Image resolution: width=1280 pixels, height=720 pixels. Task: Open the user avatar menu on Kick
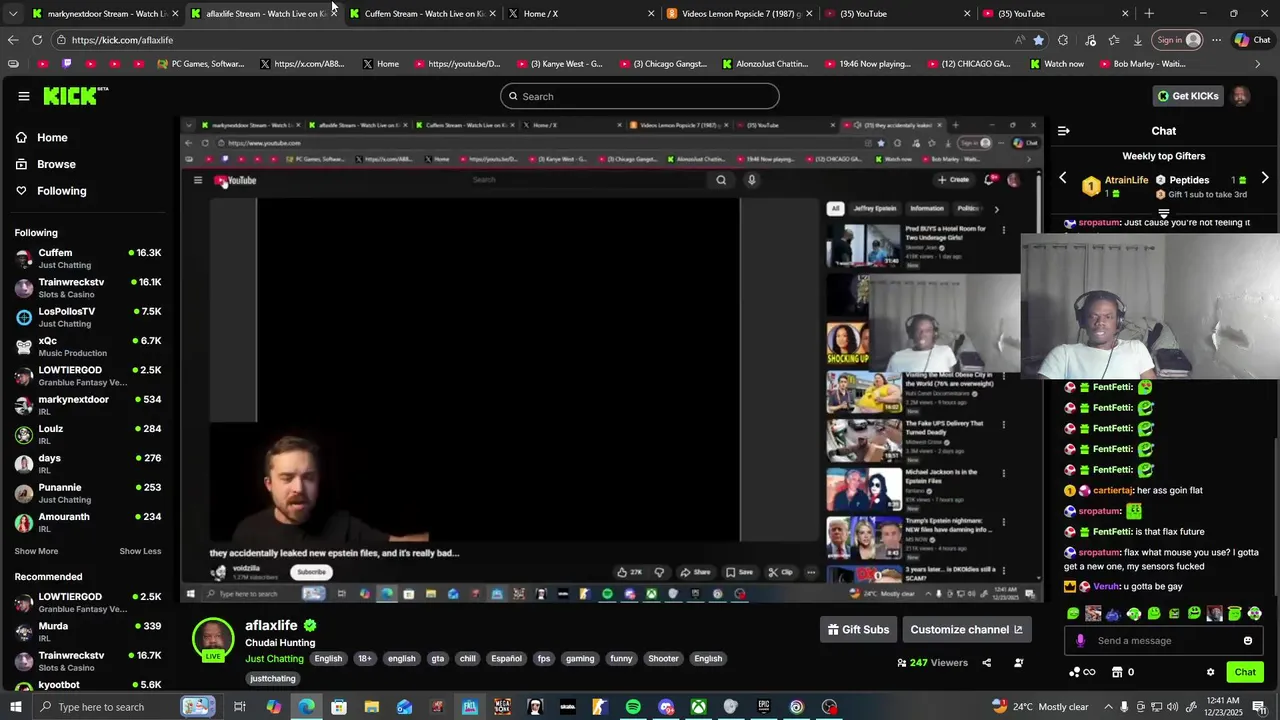point(1241,96)
